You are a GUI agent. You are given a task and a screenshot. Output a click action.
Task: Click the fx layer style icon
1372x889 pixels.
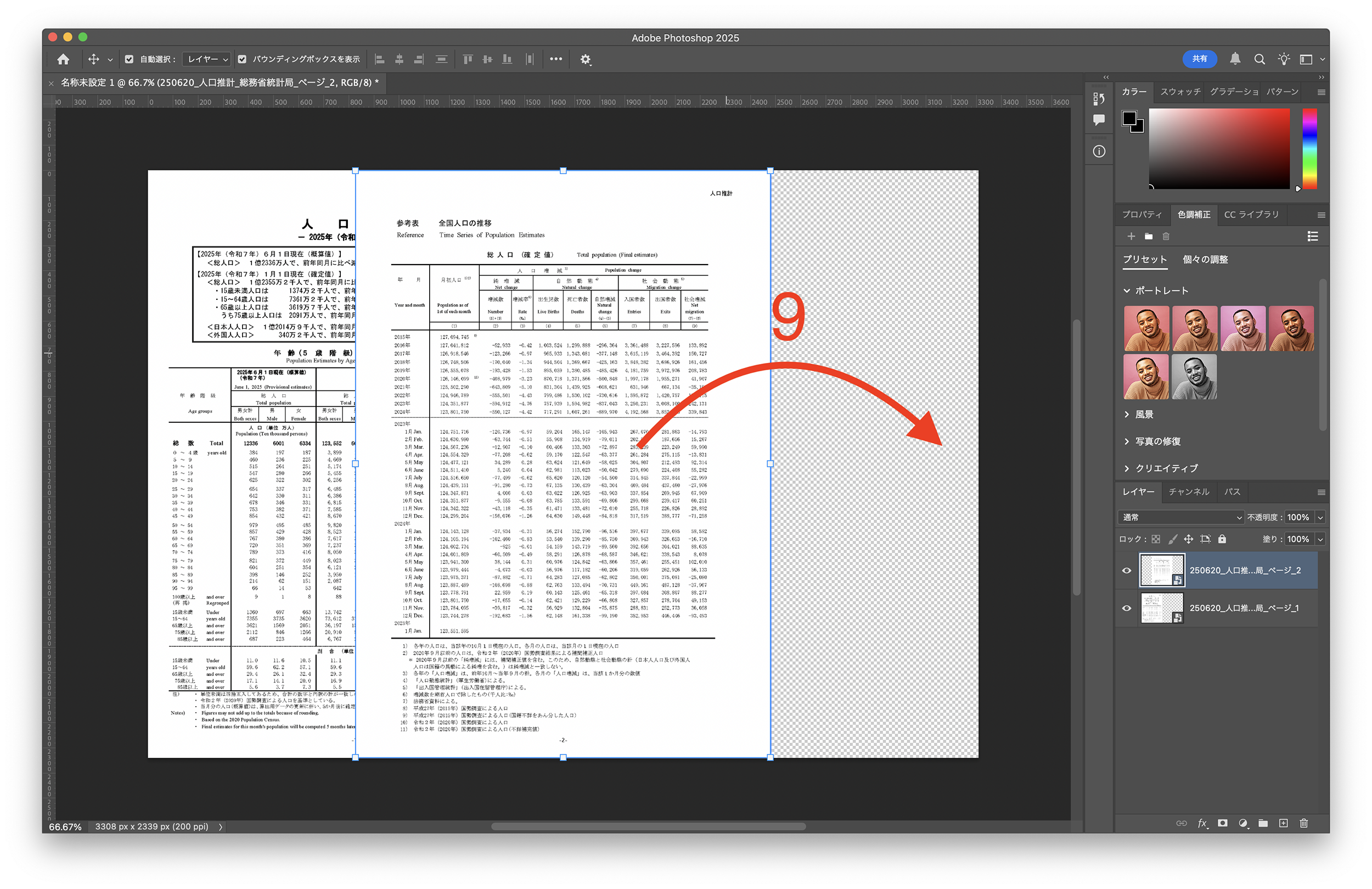[x=1202, y=823]
